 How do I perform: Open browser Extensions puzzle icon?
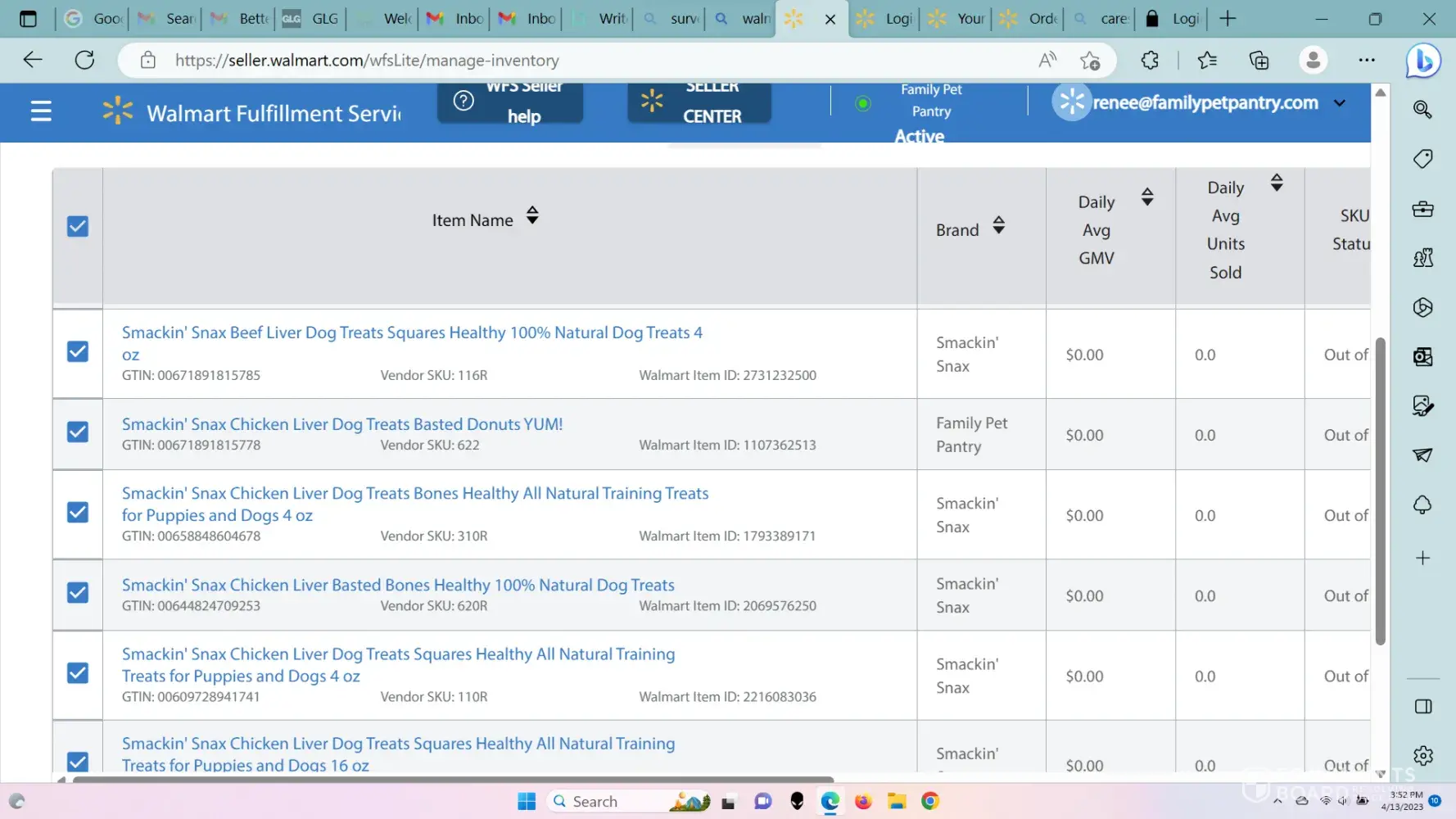click(1150, 61)
